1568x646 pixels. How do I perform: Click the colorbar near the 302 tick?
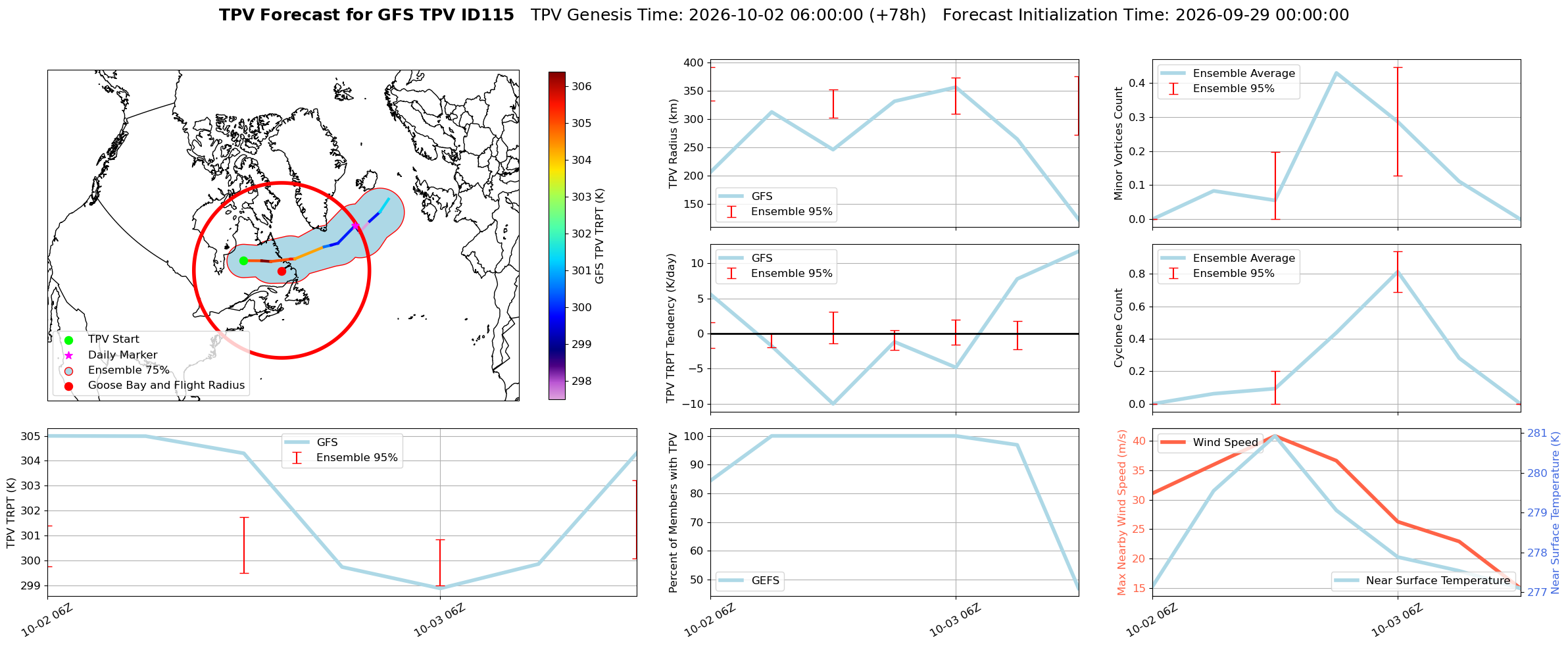click(556, 234)
